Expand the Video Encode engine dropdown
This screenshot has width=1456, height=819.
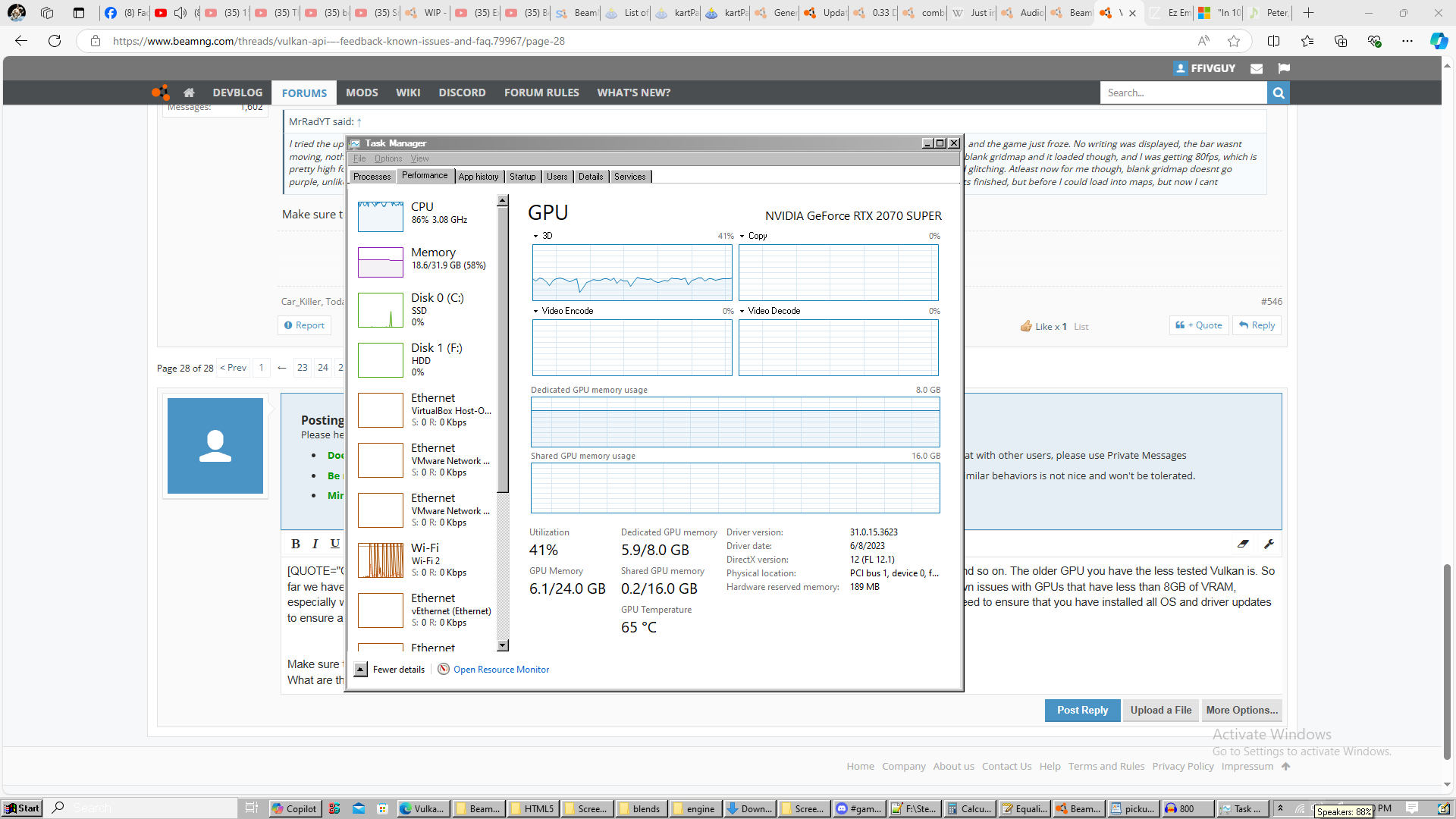pos(535,311)
